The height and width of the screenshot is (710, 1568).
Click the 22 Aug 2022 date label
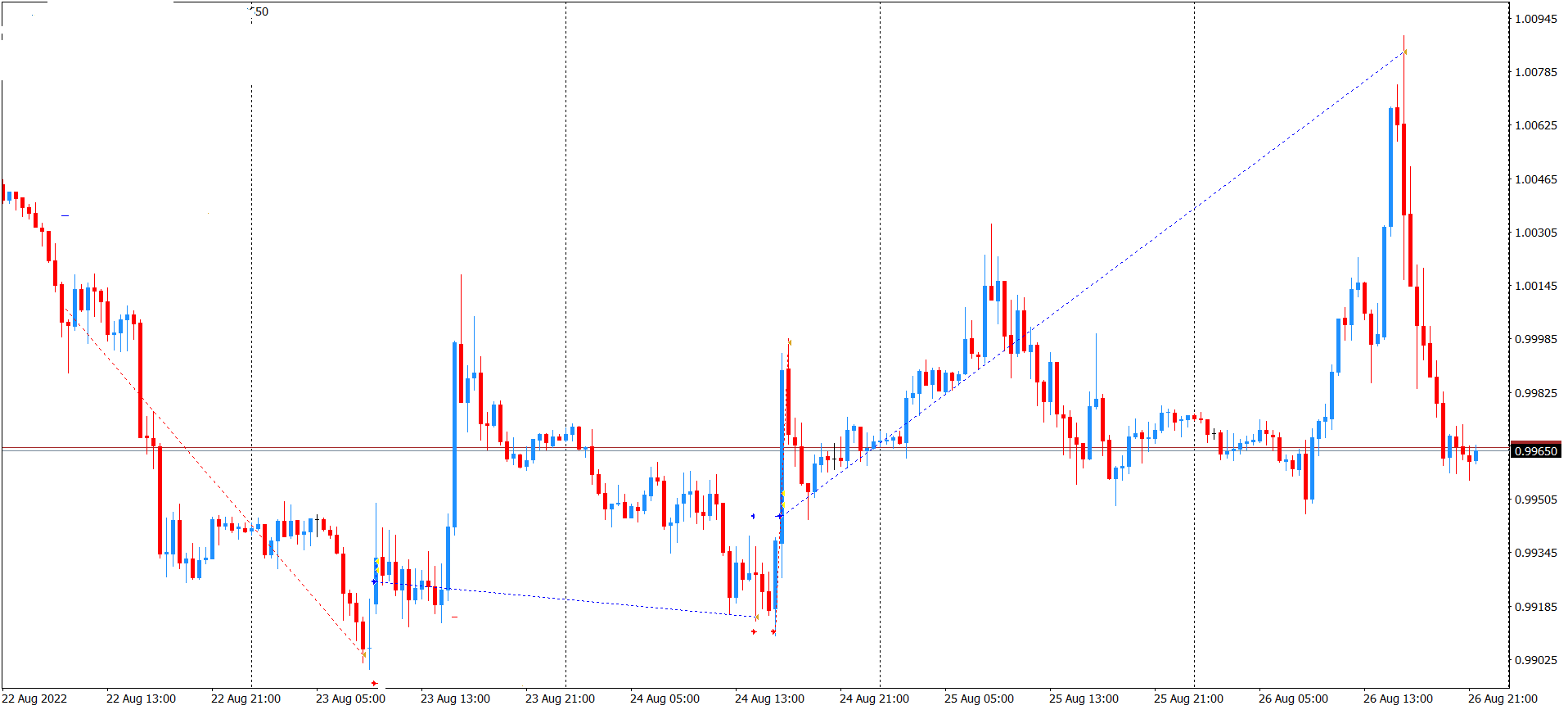click(35, 699)
